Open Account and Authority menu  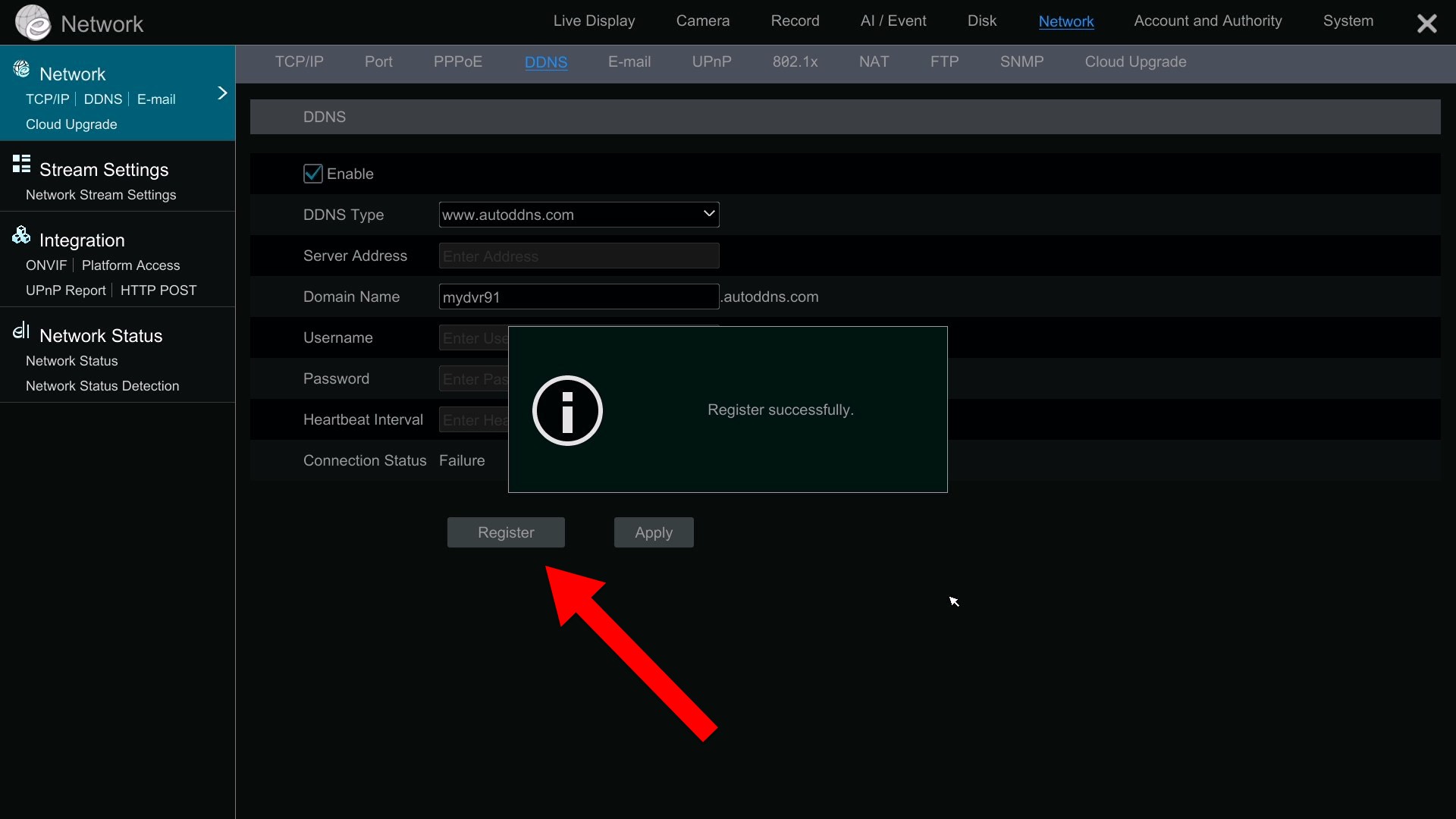[x=1207, y=21]
